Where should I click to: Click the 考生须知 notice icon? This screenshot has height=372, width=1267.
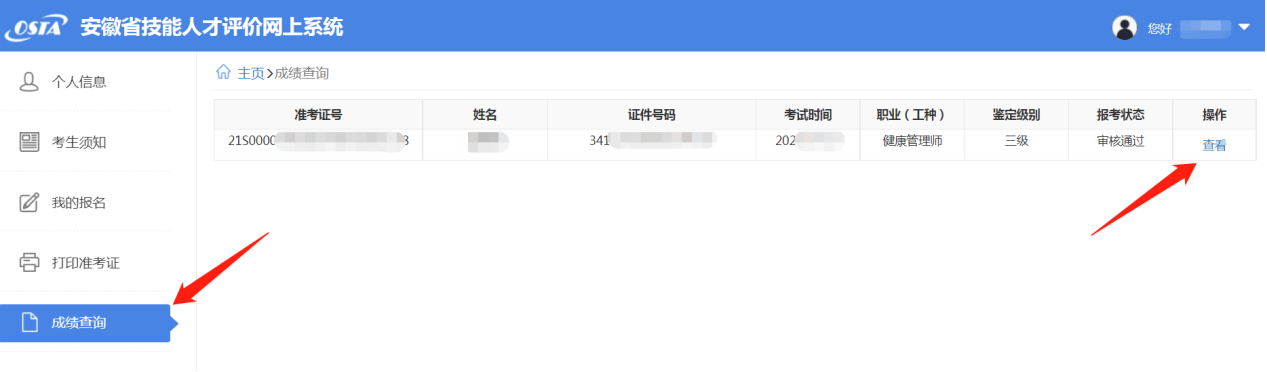pyautogui.click(x=29, y=142)
